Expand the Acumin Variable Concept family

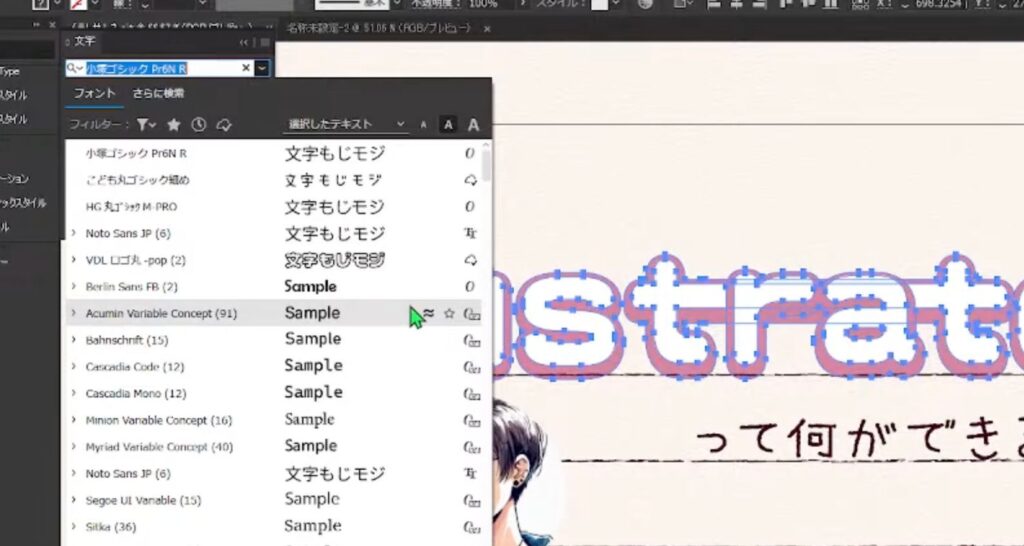tap(74, 313)
